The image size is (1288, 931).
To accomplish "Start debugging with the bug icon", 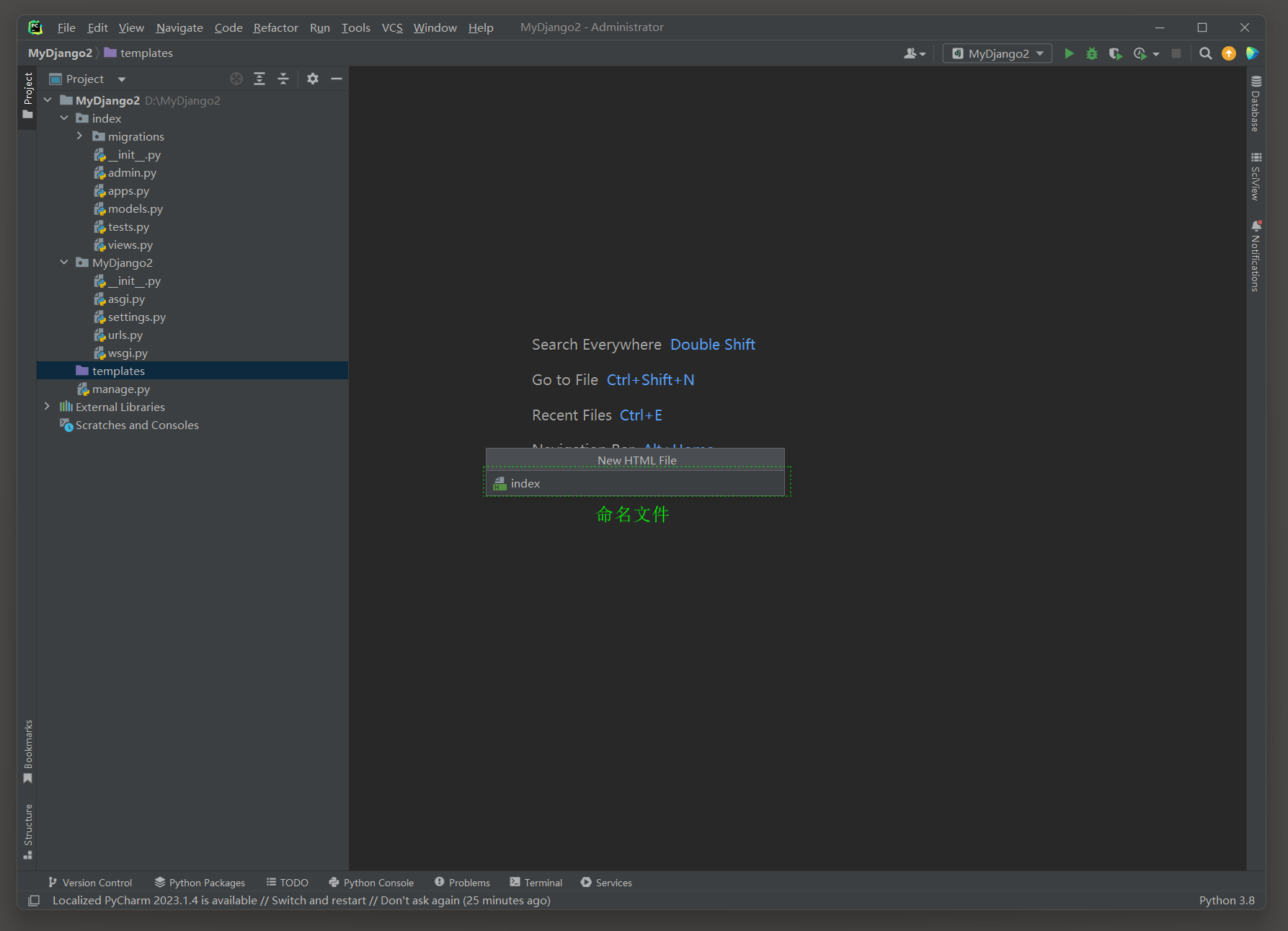I will point(1092,53).
